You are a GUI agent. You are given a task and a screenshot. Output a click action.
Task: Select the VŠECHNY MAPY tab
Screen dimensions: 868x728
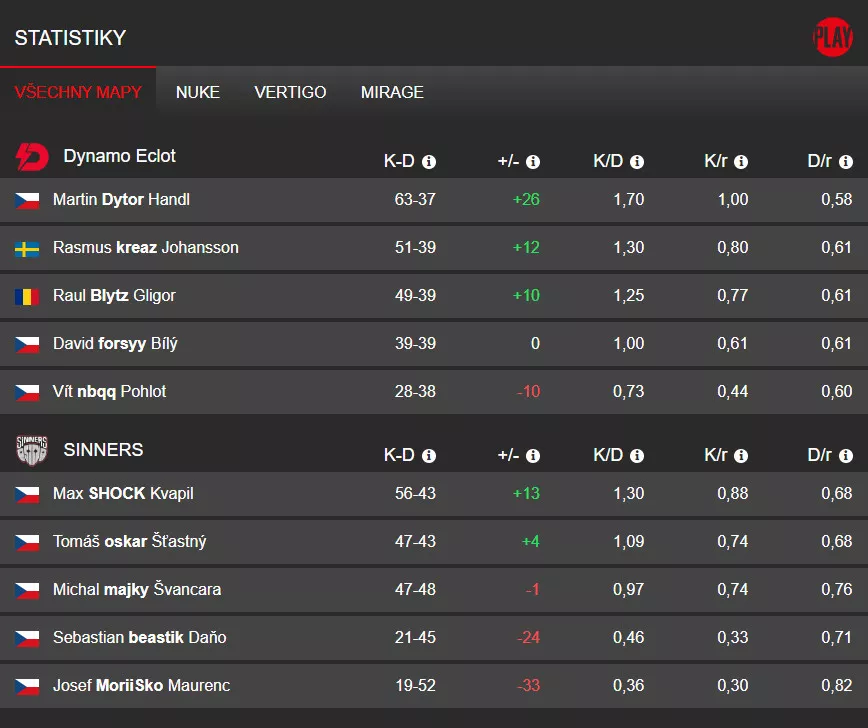coord(78,92)
